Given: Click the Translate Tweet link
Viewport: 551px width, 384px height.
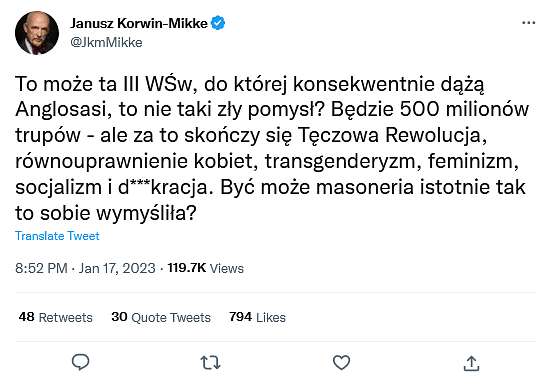Looking at the screenshot, I should (57, 236).
